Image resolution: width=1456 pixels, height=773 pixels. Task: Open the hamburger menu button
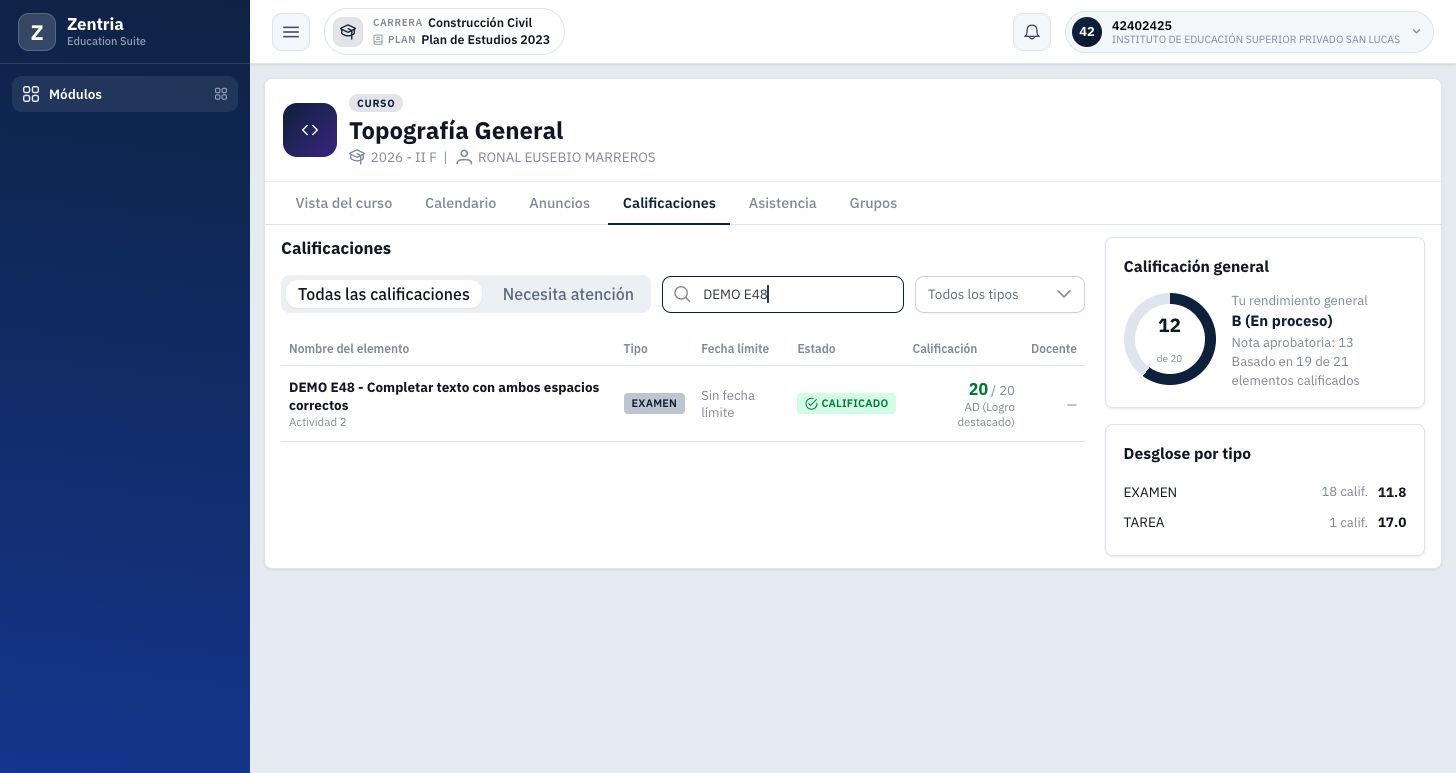291,32
